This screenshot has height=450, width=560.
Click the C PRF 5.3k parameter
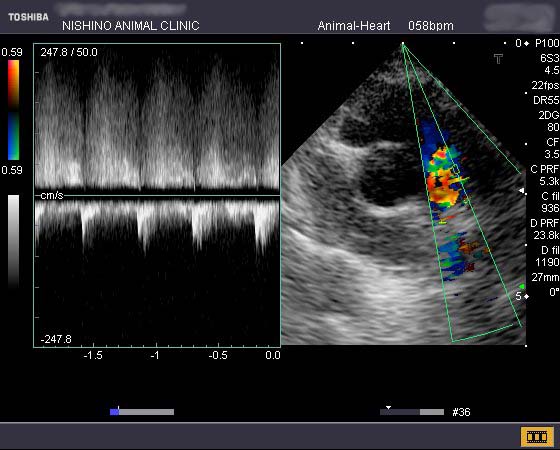tap(545, 175)
